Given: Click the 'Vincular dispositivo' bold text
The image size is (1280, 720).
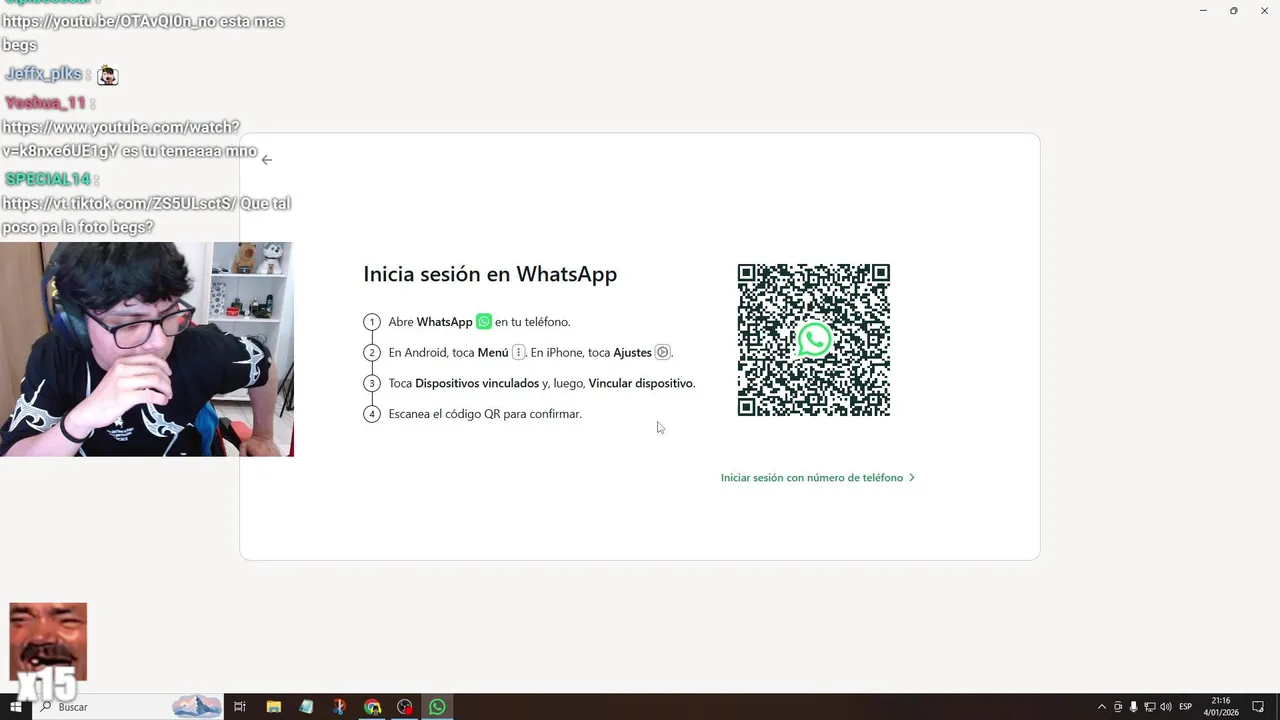Looking at the screenshot, I should coord(640,383).
